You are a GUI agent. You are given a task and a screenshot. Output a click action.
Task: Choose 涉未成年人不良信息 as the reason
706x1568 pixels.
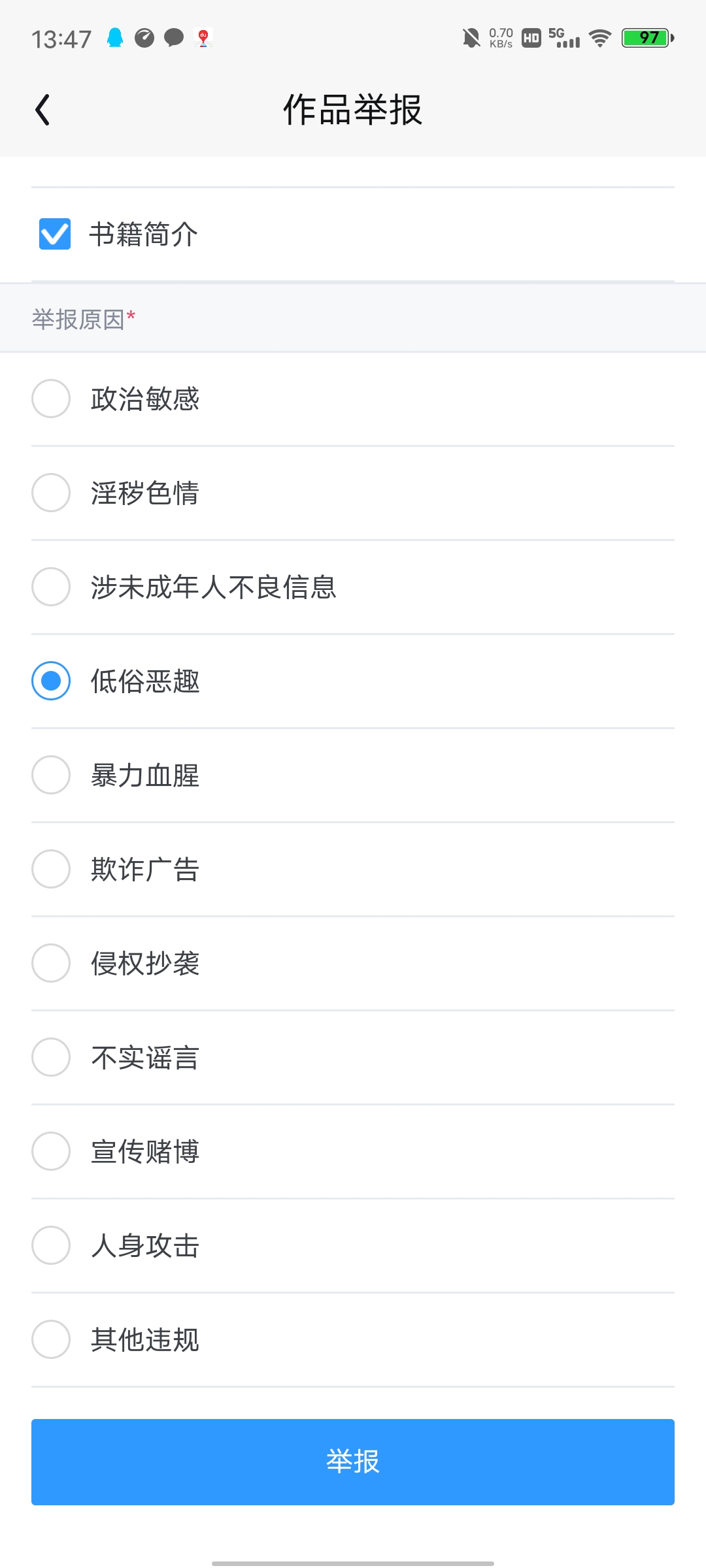(x=51, y=587)
